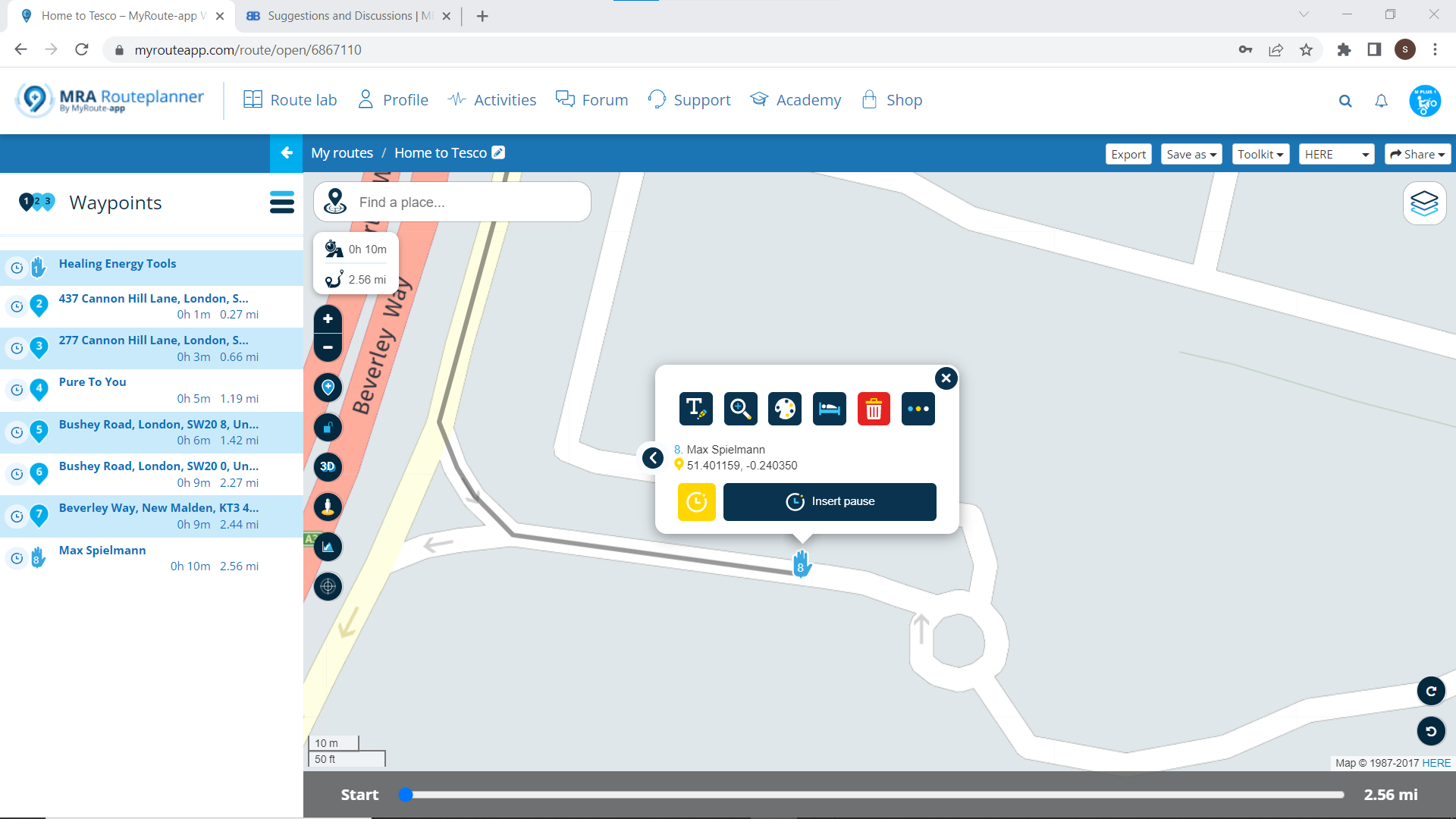Screen dimensions: 1456x819
Task: Select Max Spielmann waypoint in list
Action: coord(152,558)
